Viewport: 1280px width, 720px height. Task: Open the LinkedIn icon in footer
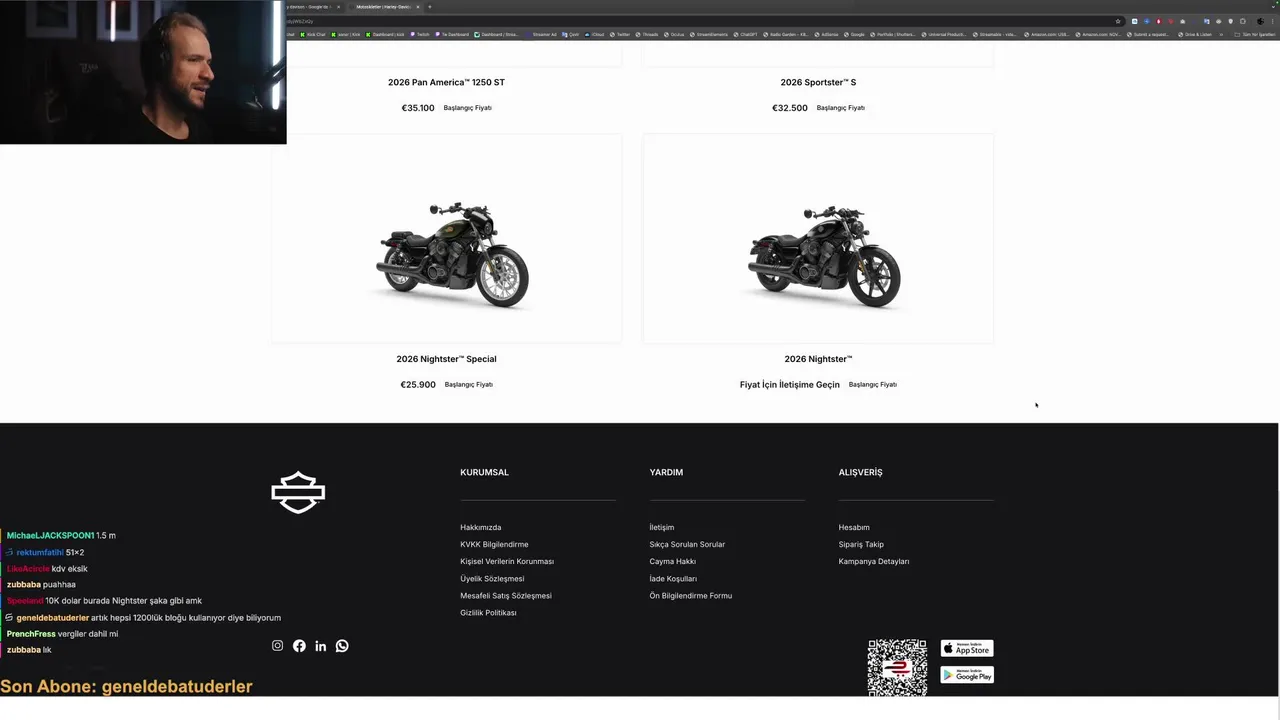click(320, 646)
